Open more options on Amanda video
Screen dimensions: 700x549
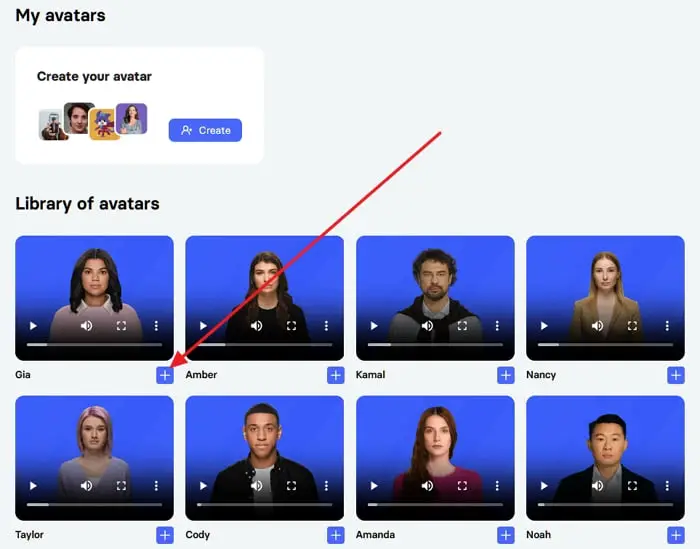[497, 486]
